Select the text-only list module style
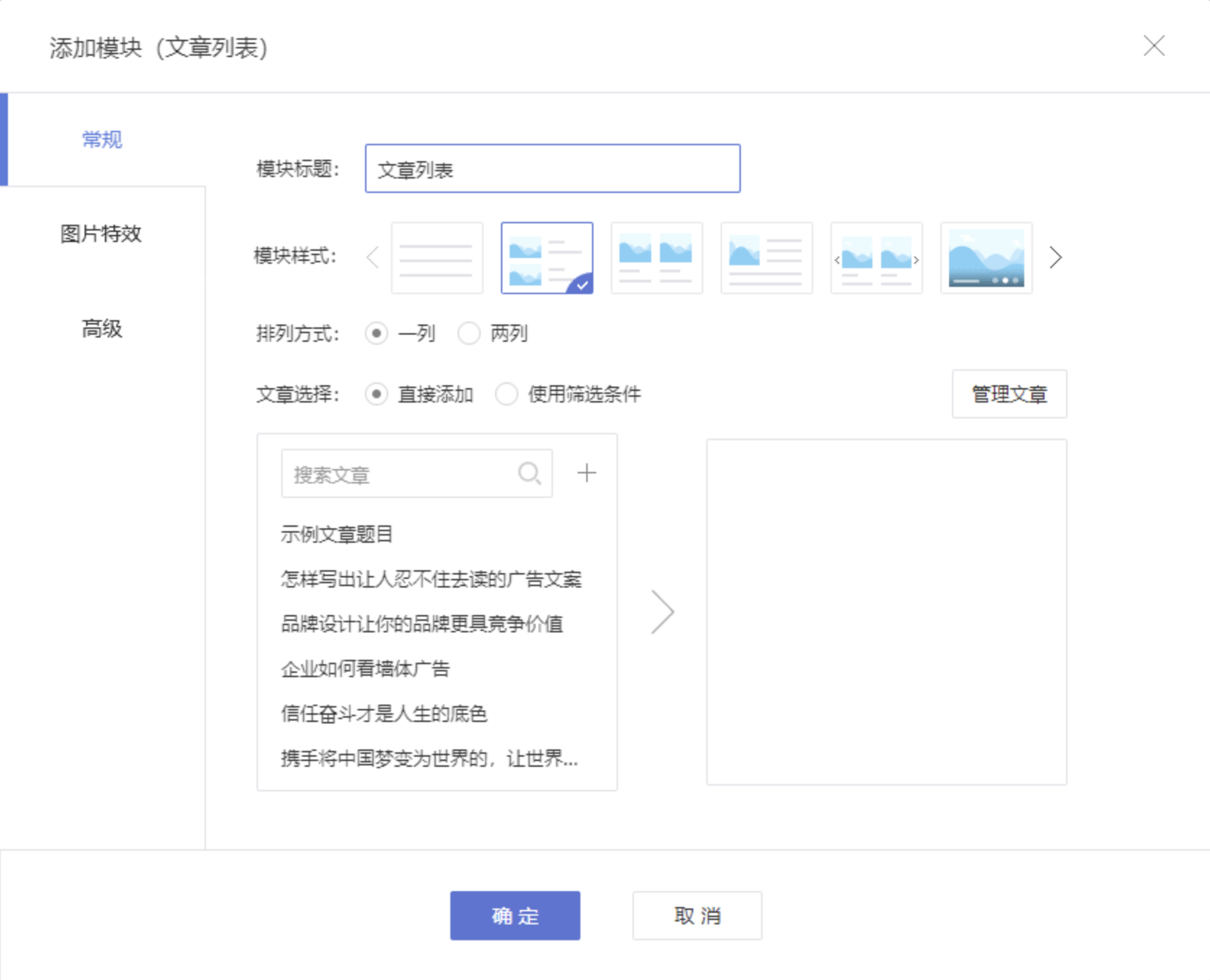Screen dimensions: 1210x980 [437, 258]
